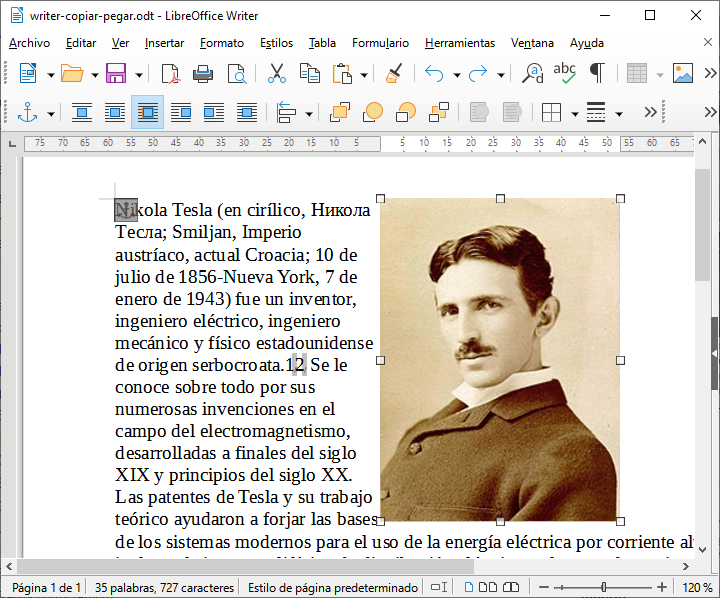Open a file with the folder icon
The image size is (720, 598).
pyautogui.click(x=72, y=73)
